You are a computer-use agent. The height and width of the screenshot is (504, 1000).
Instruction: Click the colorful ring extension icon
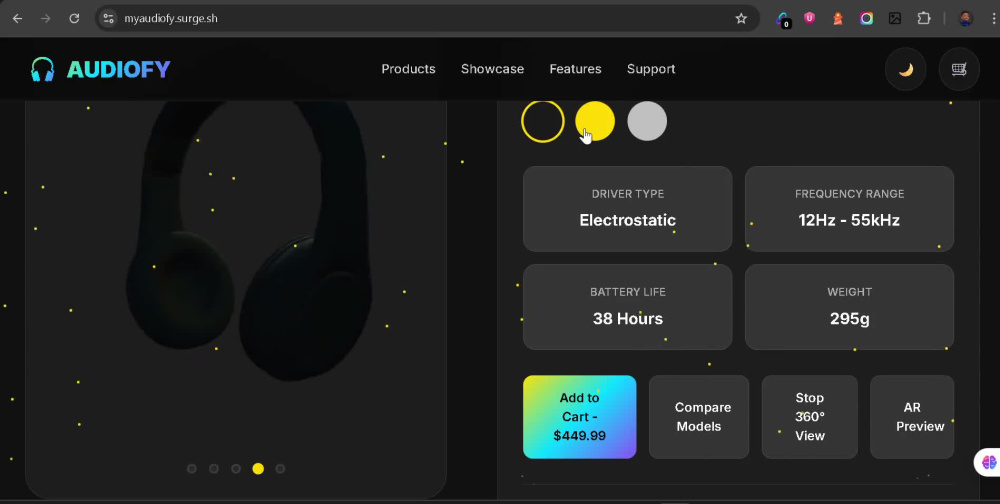tap(866, 19)
